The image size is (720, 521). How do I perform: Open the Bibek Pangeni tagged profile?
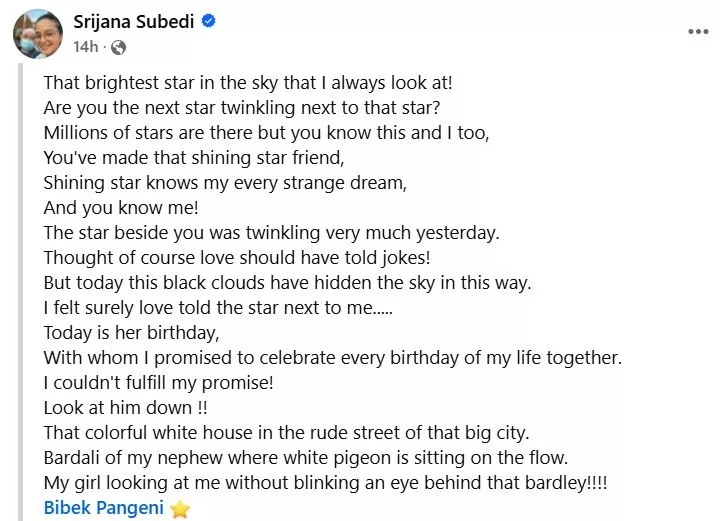(105, 508)
